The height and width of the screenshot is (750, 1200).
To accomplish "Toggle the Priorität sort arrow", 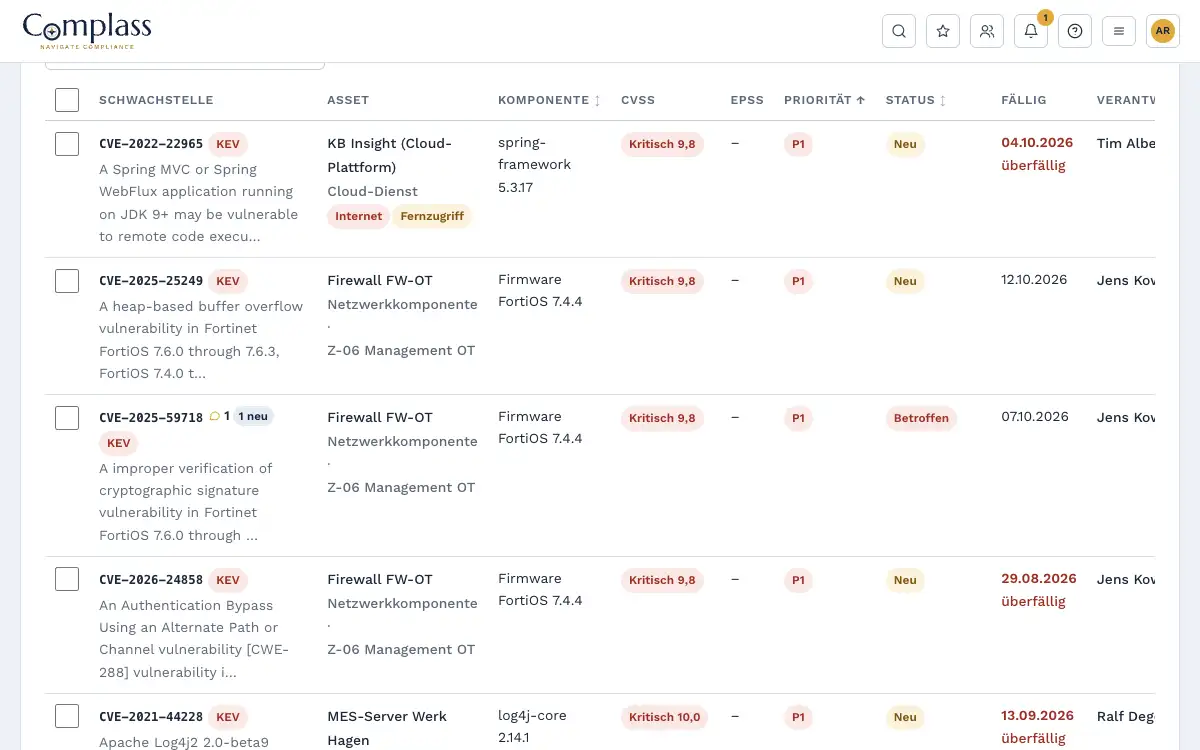I will [860, 100].
